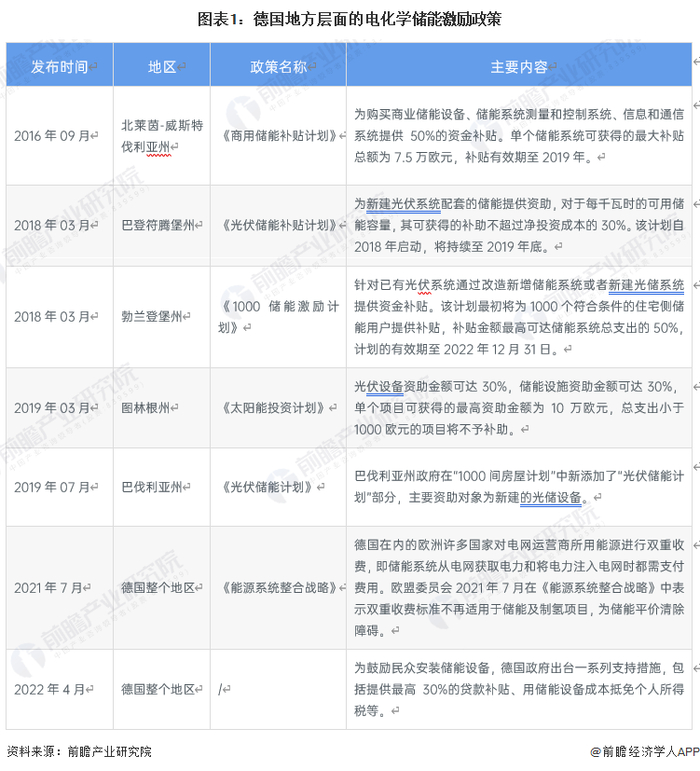Click the content about 净投资成本的30%
Image resolution: width=700 pixels, height=771 pixels.
(x=519, y=225)
